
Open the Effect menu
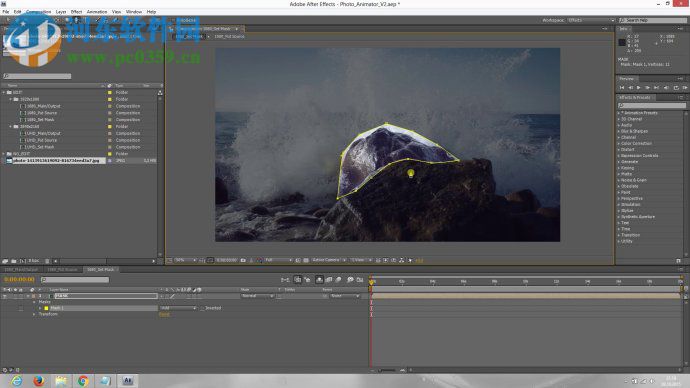coord(77,12)
